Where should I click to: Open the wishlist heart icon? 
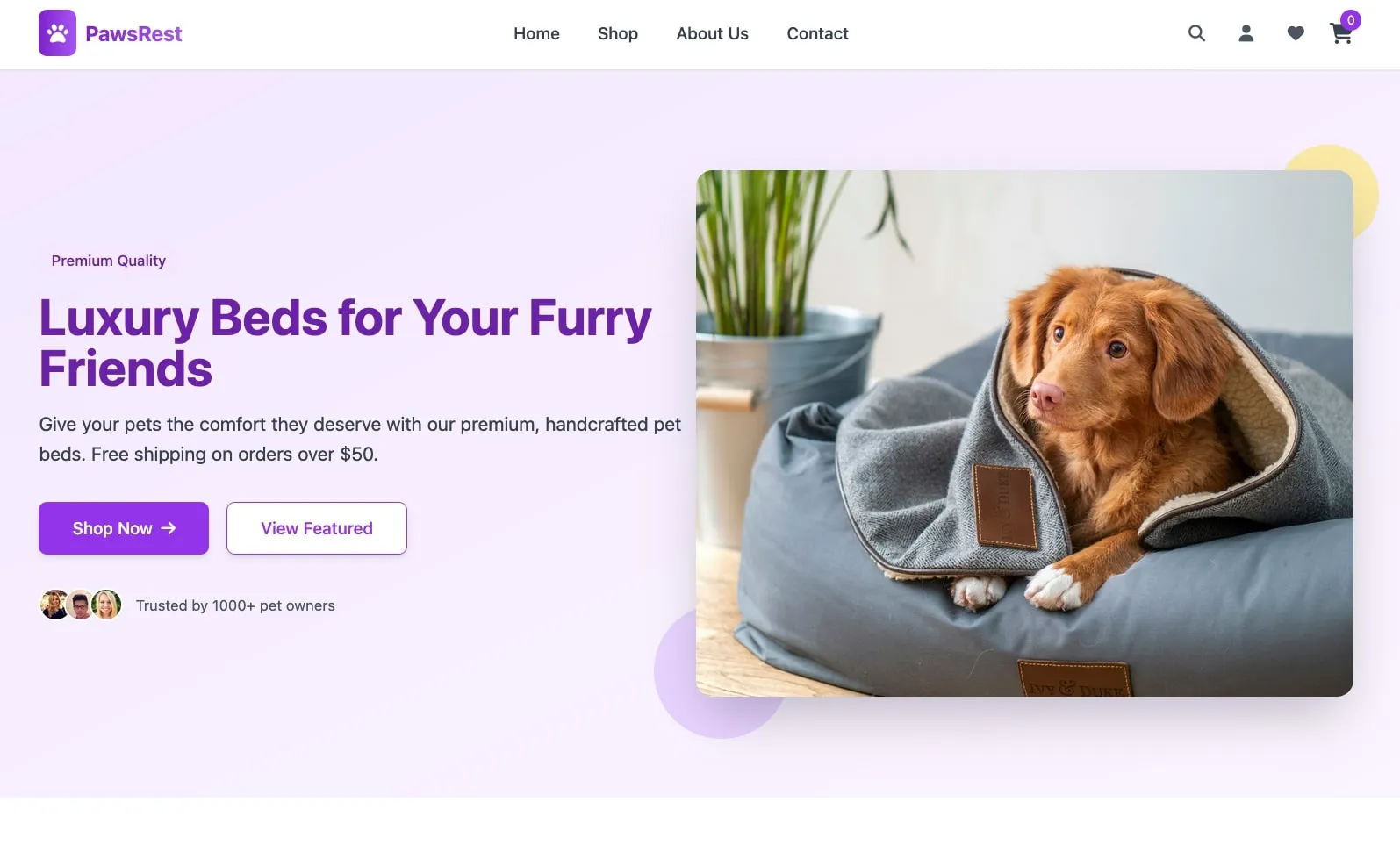[1296, 33]
